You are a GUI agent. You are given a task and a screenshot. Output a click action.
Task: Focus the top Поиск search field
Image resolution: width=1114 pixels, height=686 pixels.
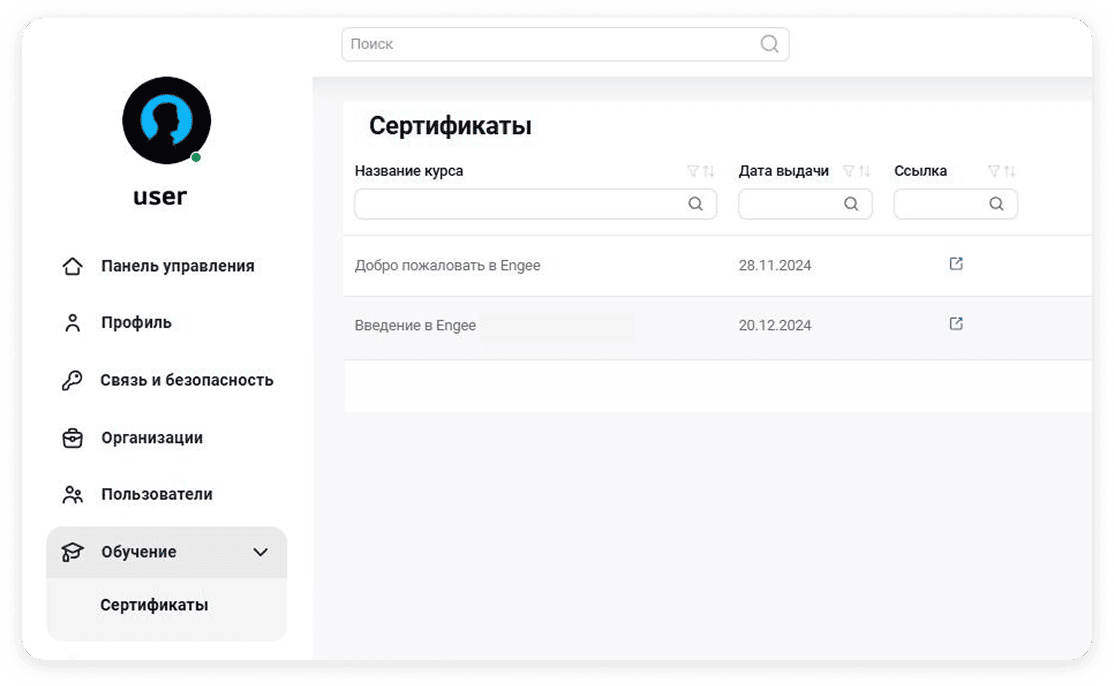click(550, 44)
